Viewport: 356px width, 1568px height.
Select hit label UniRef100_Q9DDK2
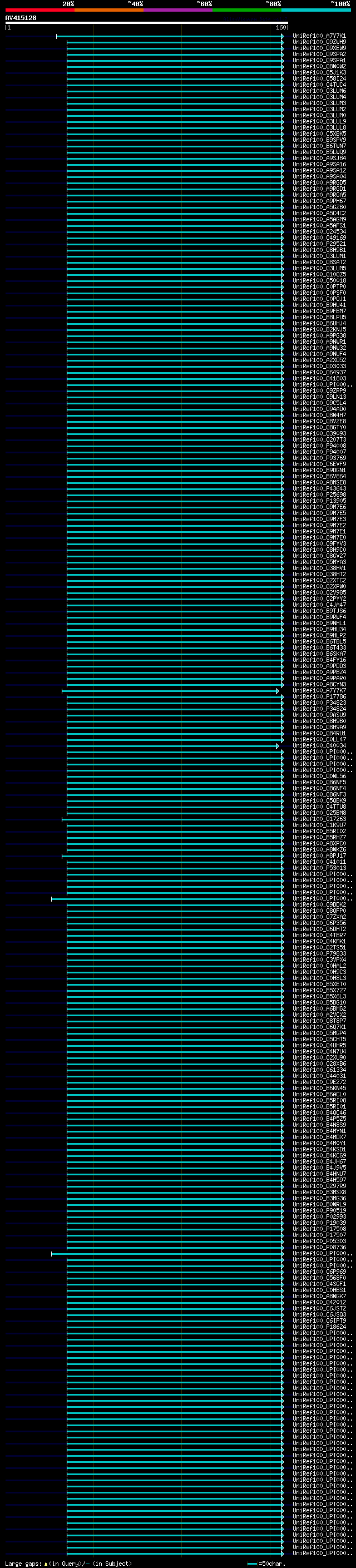coord(319,905)
